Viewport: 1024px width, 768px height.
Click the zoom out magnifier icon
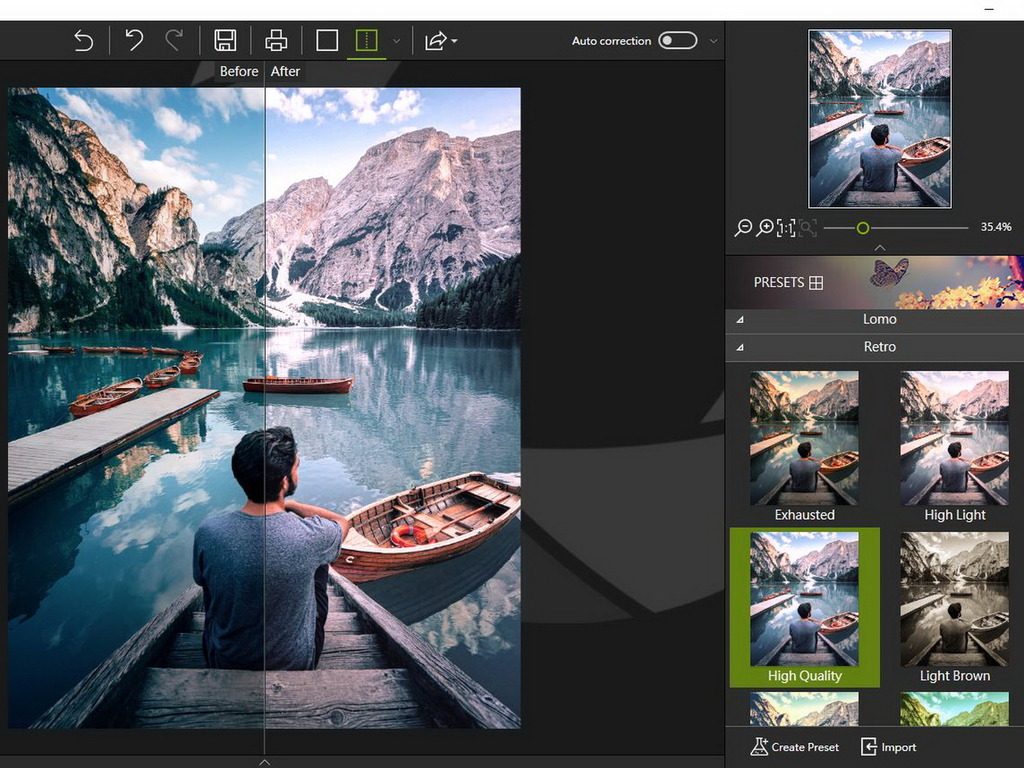(742, 228)
